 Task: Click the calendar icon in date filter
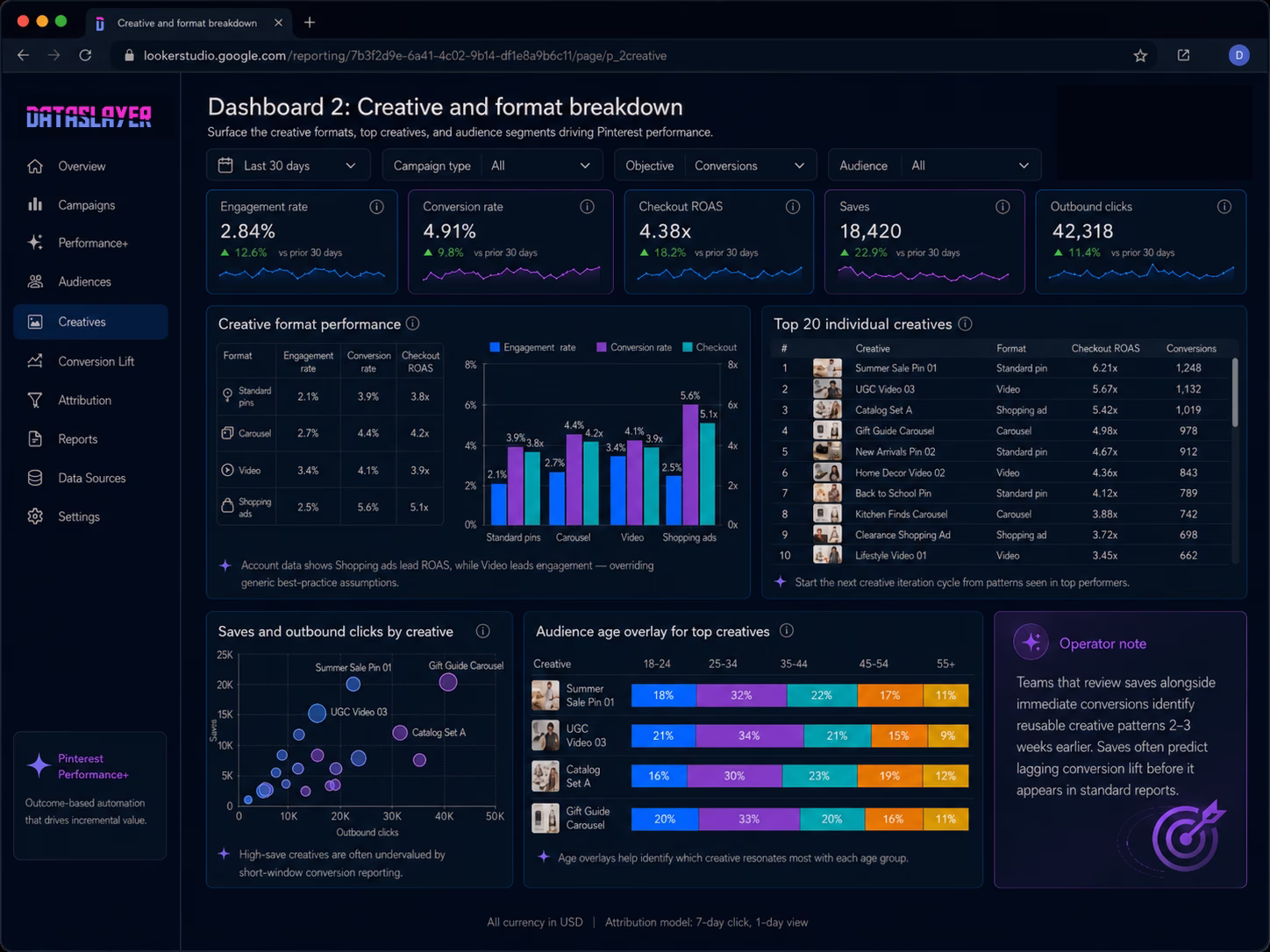coord(225,165)
